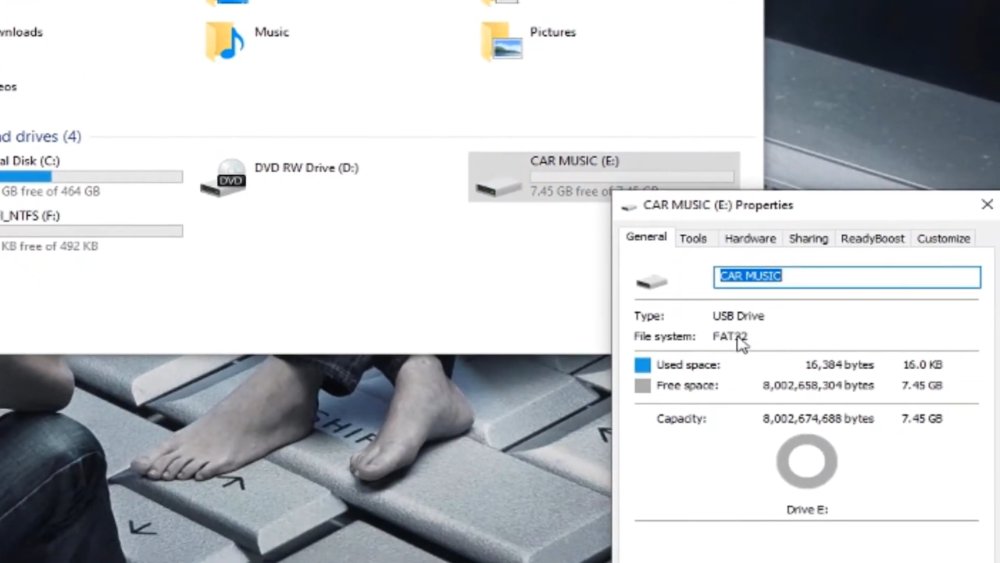Click the drive icon beside the name field
This screenshot has height=563, width=1000.
coord(652,281)
